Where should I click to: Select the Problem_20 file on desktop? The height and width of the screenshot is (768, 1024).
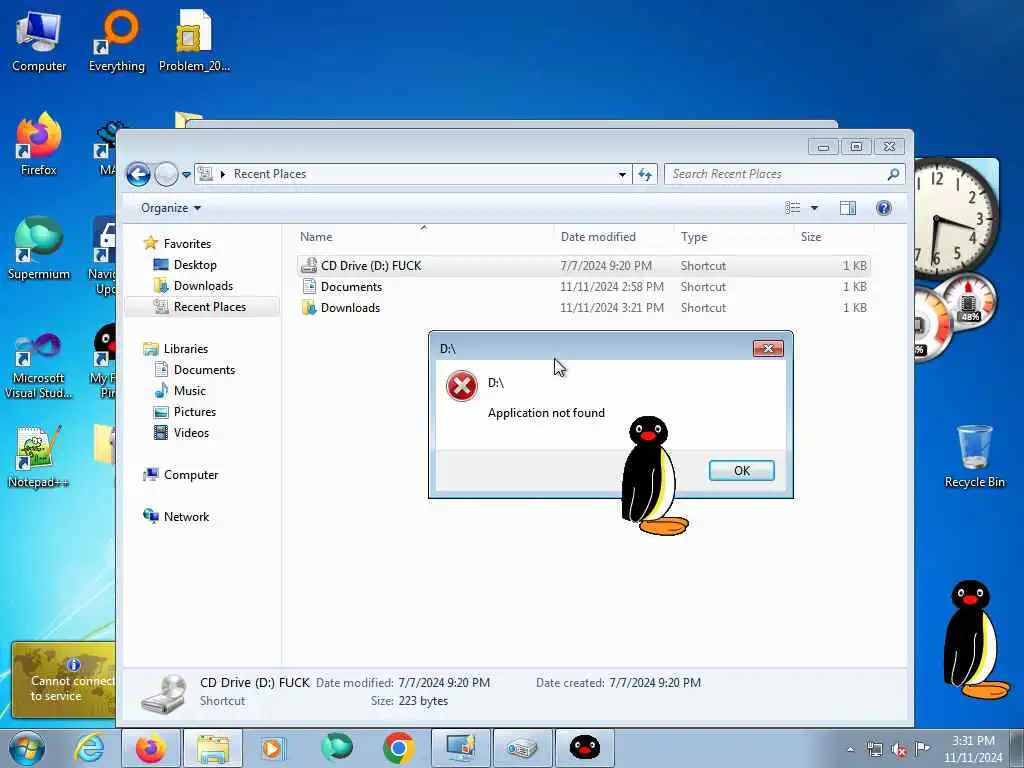click(194, 41)
